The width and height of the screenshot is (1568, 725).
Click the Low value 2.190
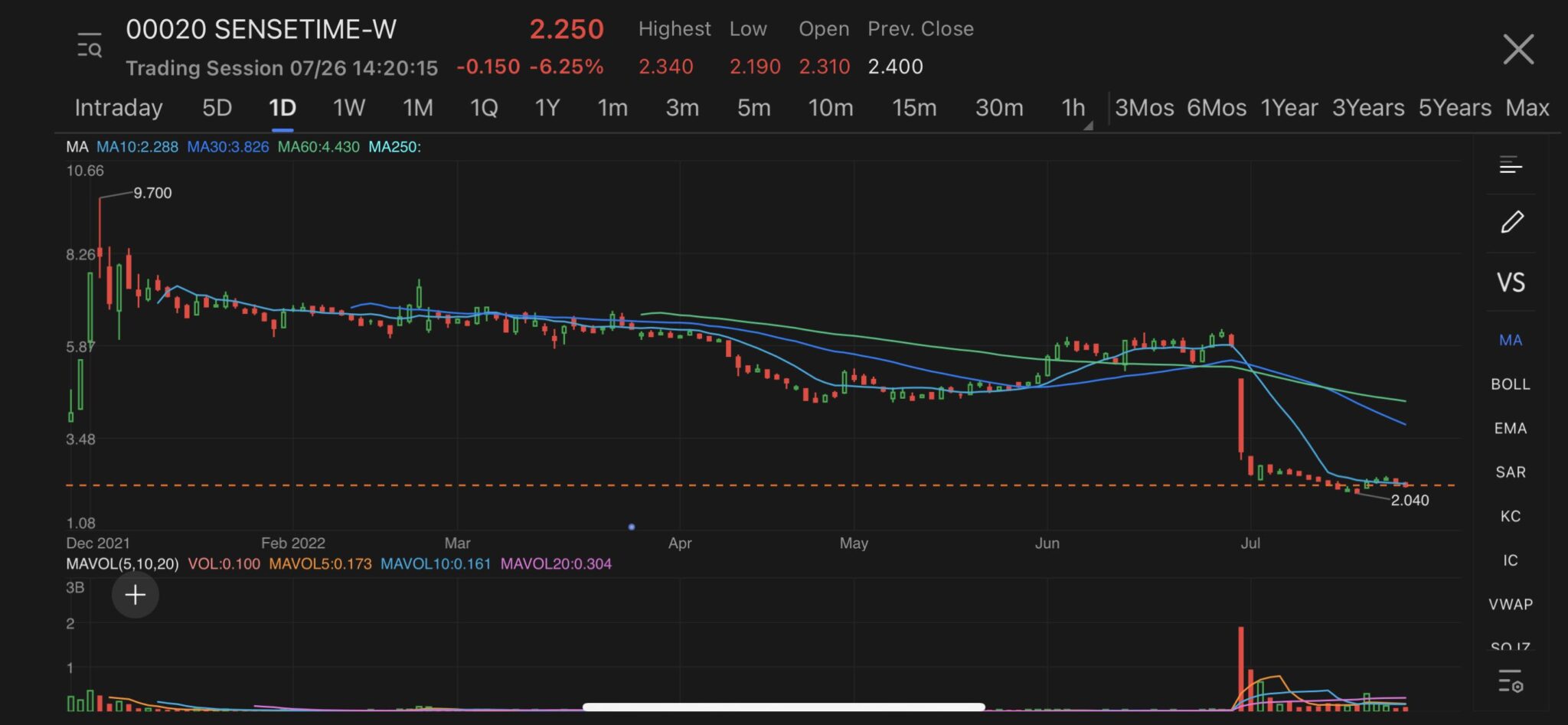tap(755, 67)
